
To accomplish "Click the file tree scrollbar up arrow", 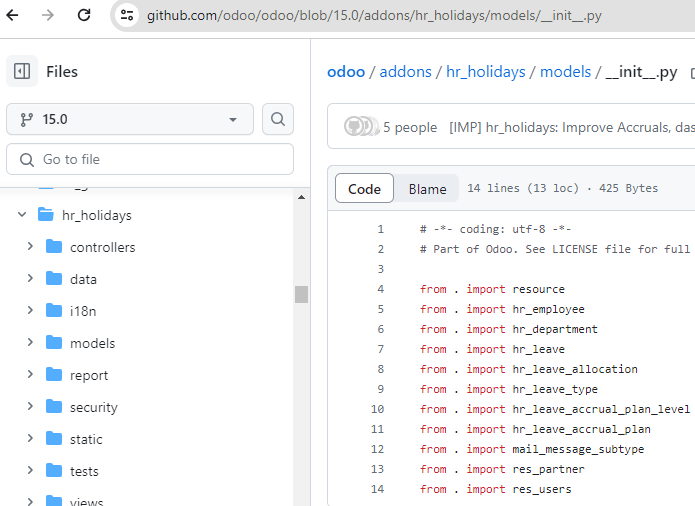I will (x=301, y=197).
